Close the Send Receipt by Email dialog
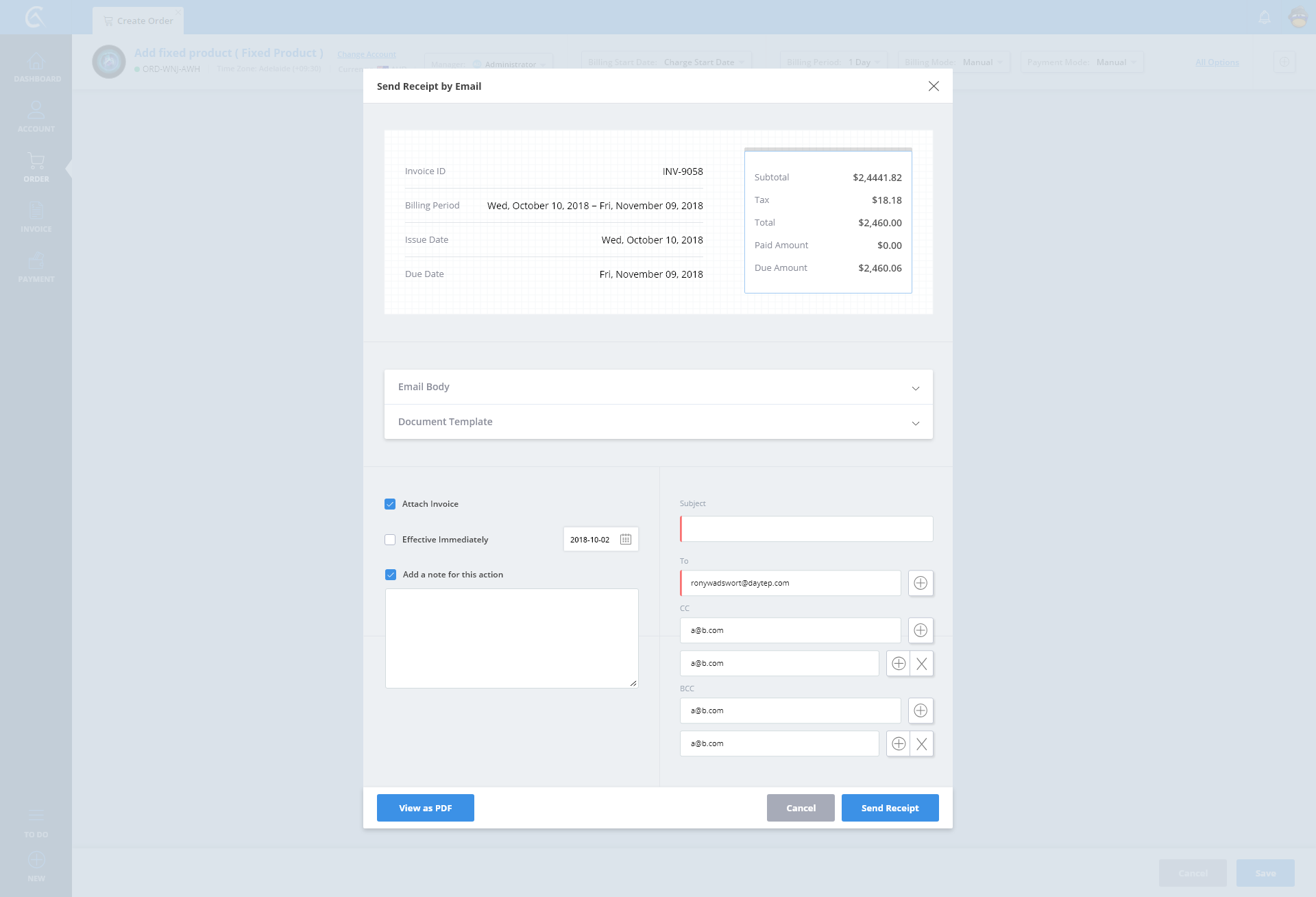1316x897 pixels. click(x=934, y=86)
